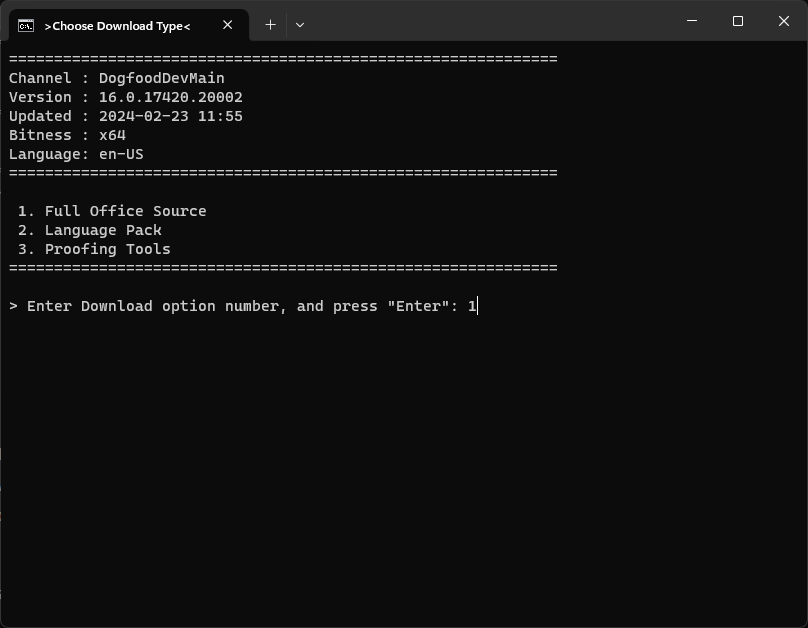Viewport: 808px width, 628px height.
Task: Click the "3. Proofing Tools" option
Action: point(94,249)
